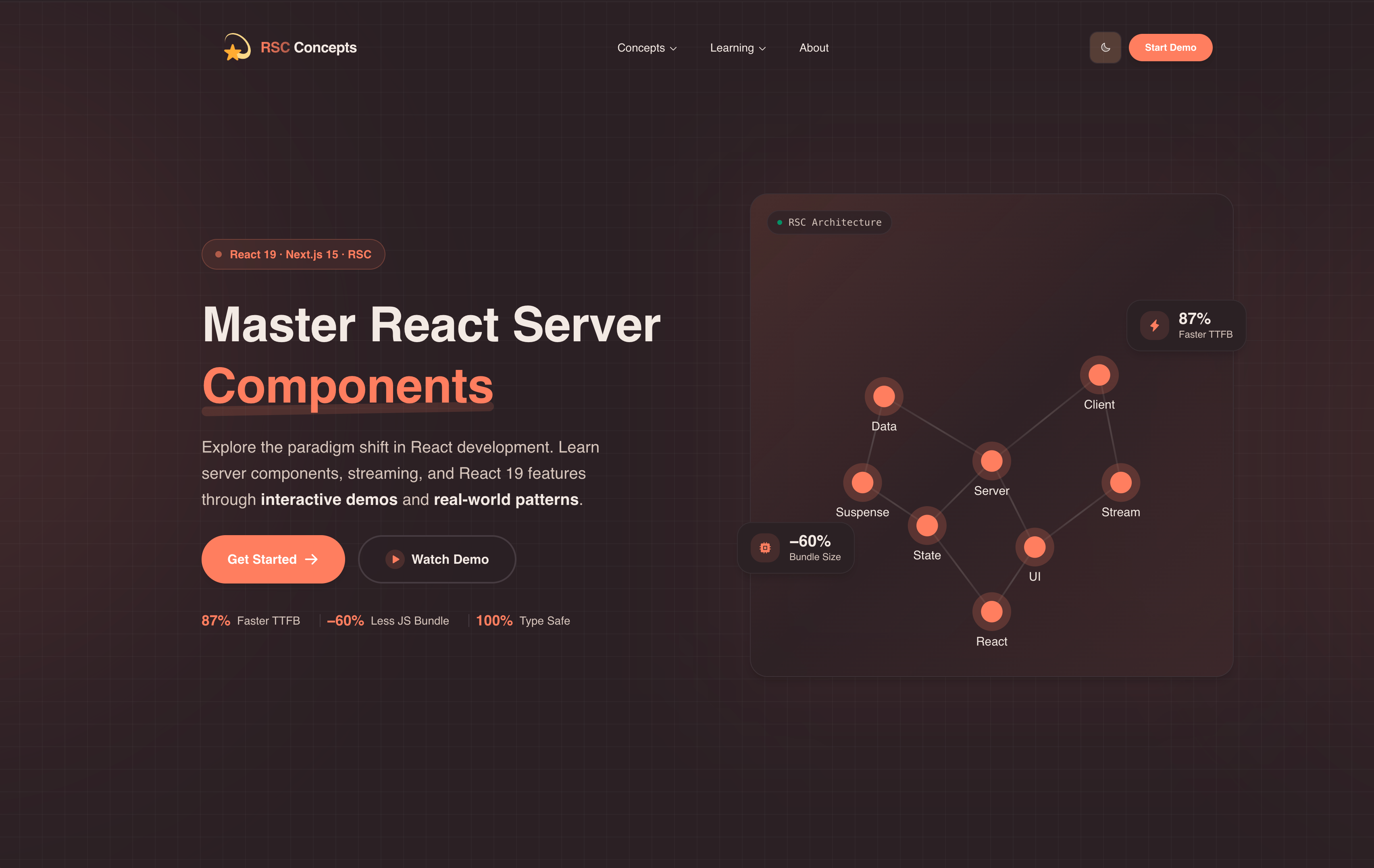Select the Suspense node in the diagram
1374x868 pixels.
click(862, 482)
